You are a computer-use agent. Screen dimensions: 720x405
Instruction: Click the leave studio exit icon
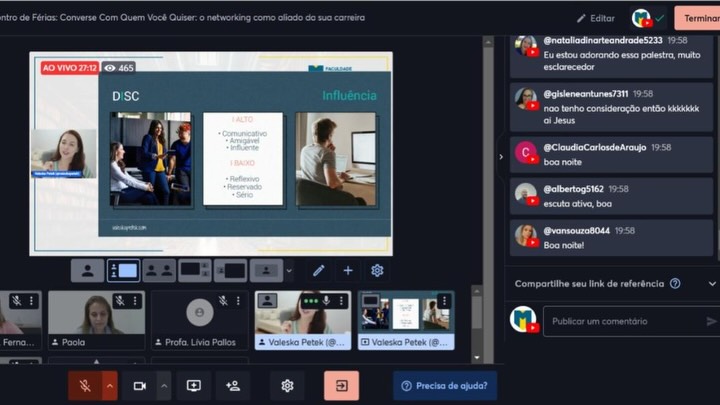[341, 385]
